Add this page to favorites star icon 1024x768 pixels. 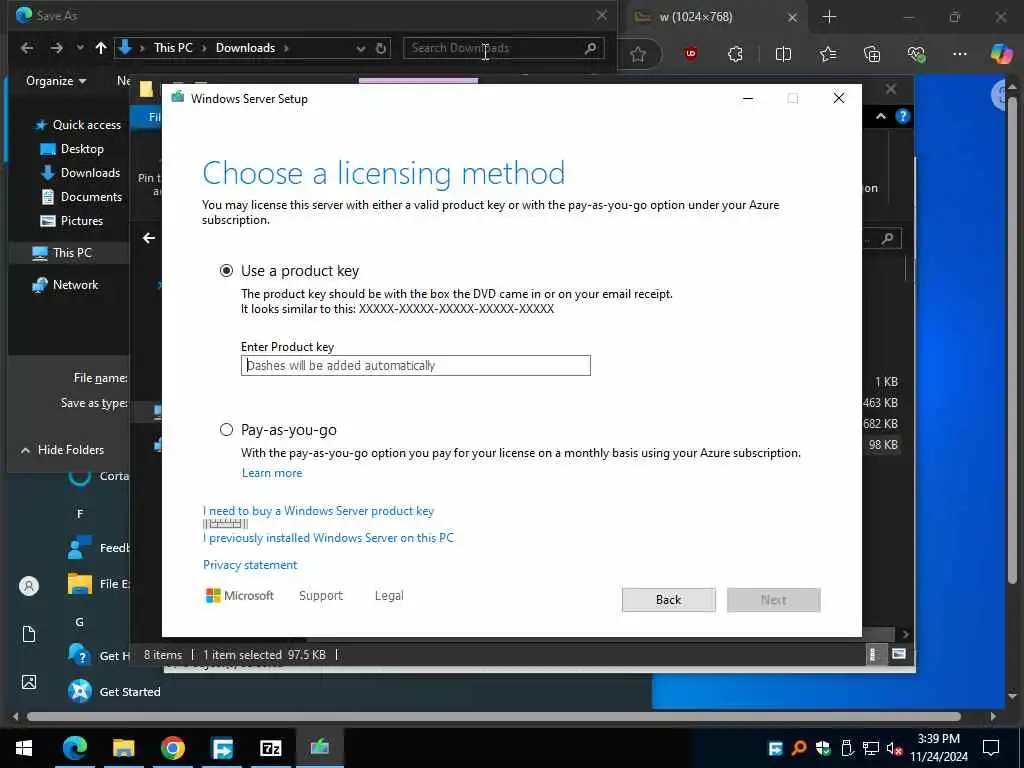pyautogui.click(x=638, y=54)
